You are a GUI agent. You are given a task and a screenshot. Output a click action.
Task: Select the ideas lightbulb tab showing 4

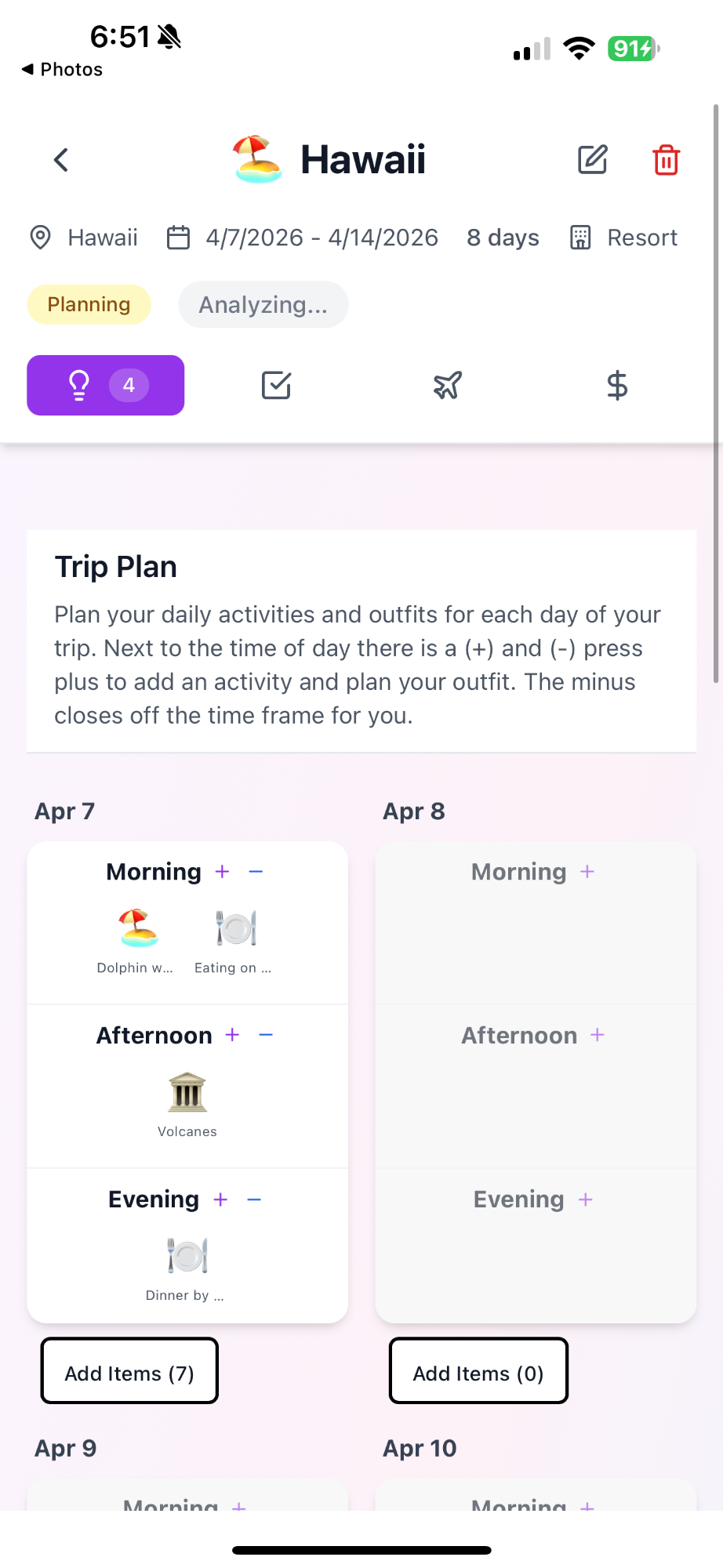pyautogui.click(x=105, y=385)
